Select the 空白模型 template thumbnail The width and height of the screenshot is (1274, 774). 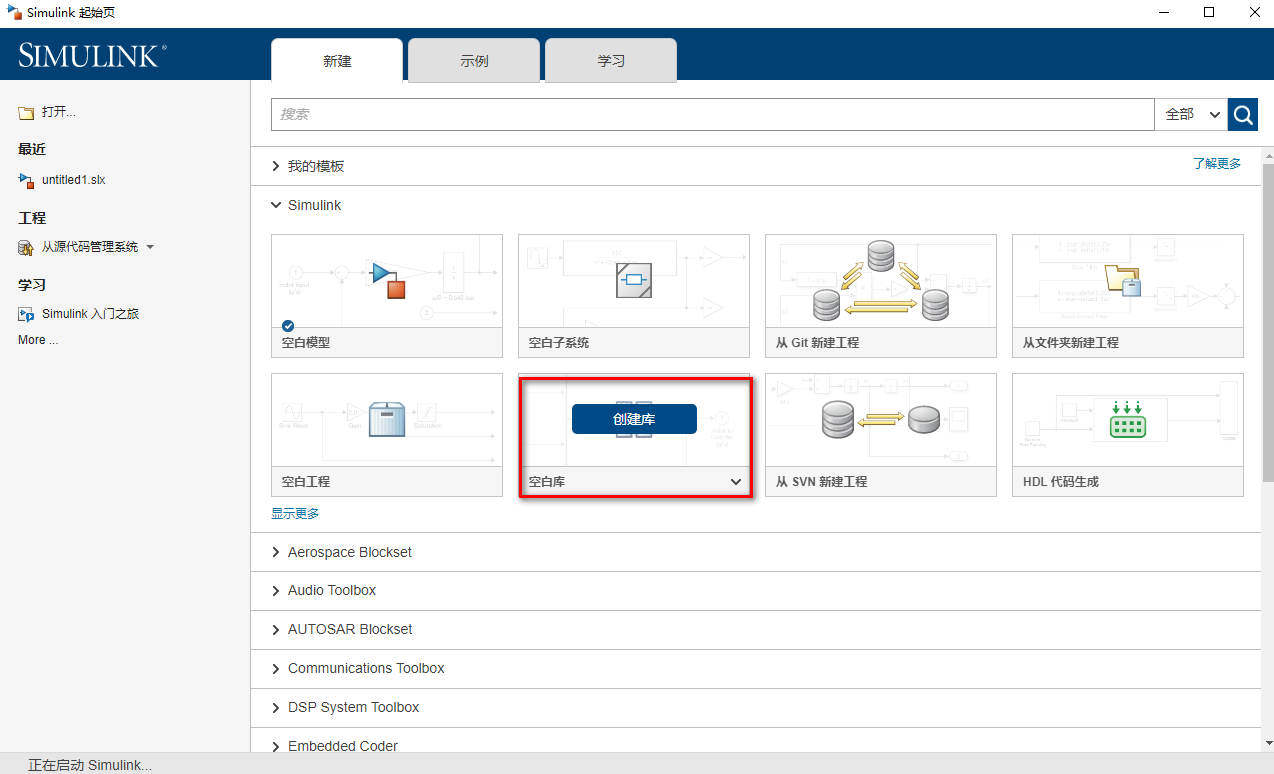[x=387, y=281]
